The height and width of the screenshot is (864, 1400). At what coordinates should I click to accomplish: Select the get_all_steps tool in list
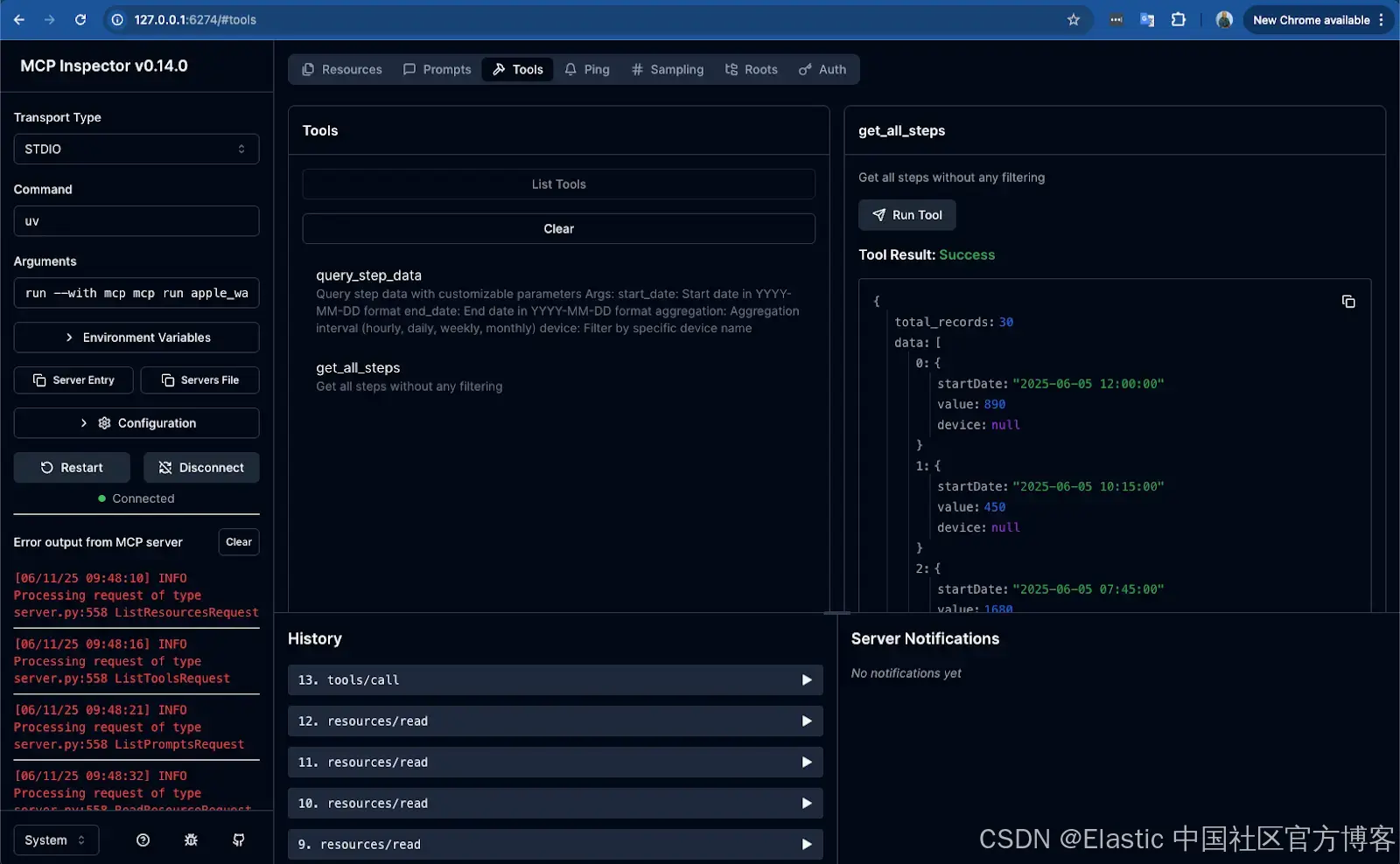point(559,376)
